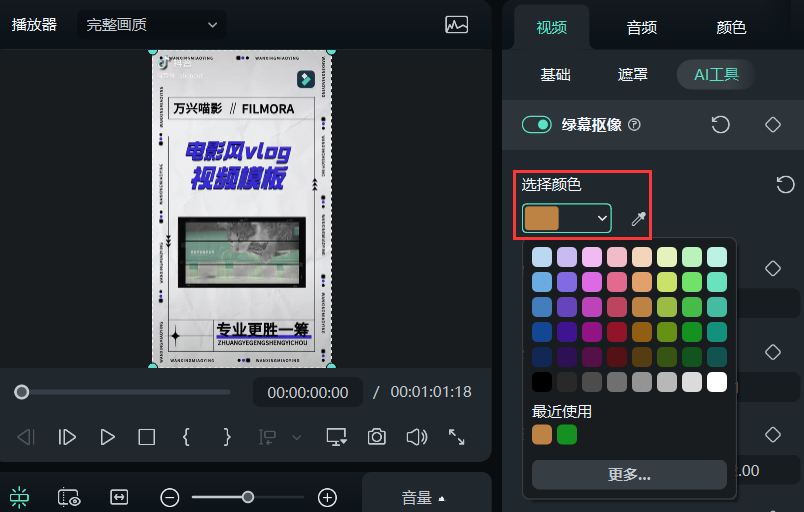Select the recently used brown swatch
The height and width of the screenshot is (512, 804).
coord(542,435)
